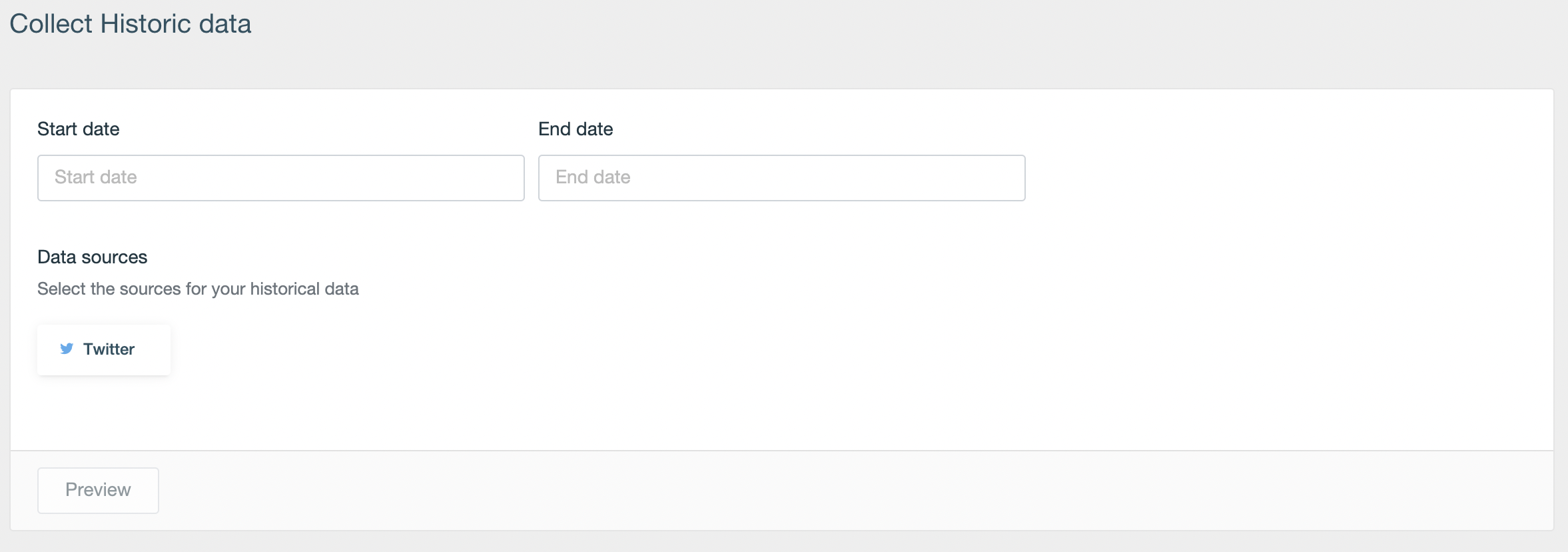Click inside the Start date field
Image resolution: width=1568 pixels, height=552 pixels.
281,178
